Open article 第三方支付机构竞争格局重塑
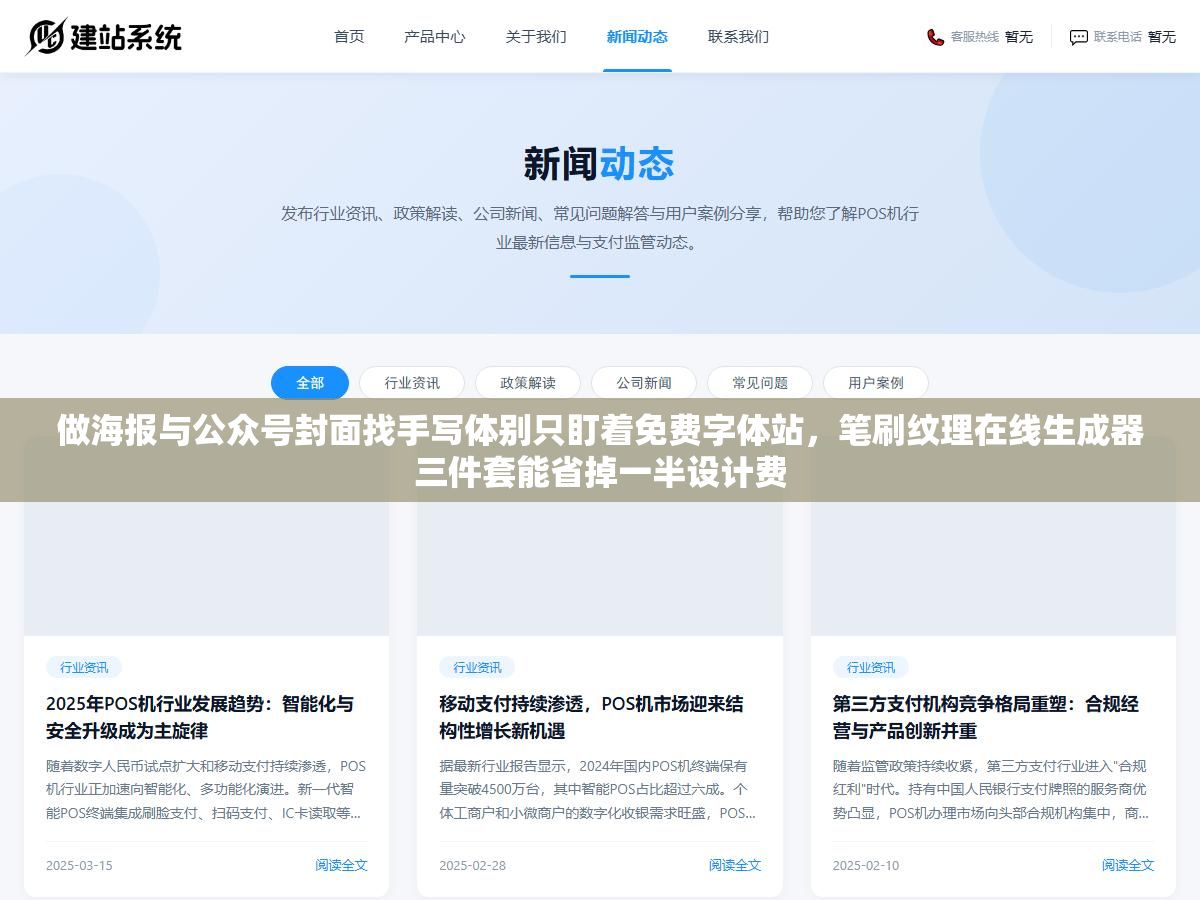Viewport: 1200px width, 900px height. (x=986, y=717)
